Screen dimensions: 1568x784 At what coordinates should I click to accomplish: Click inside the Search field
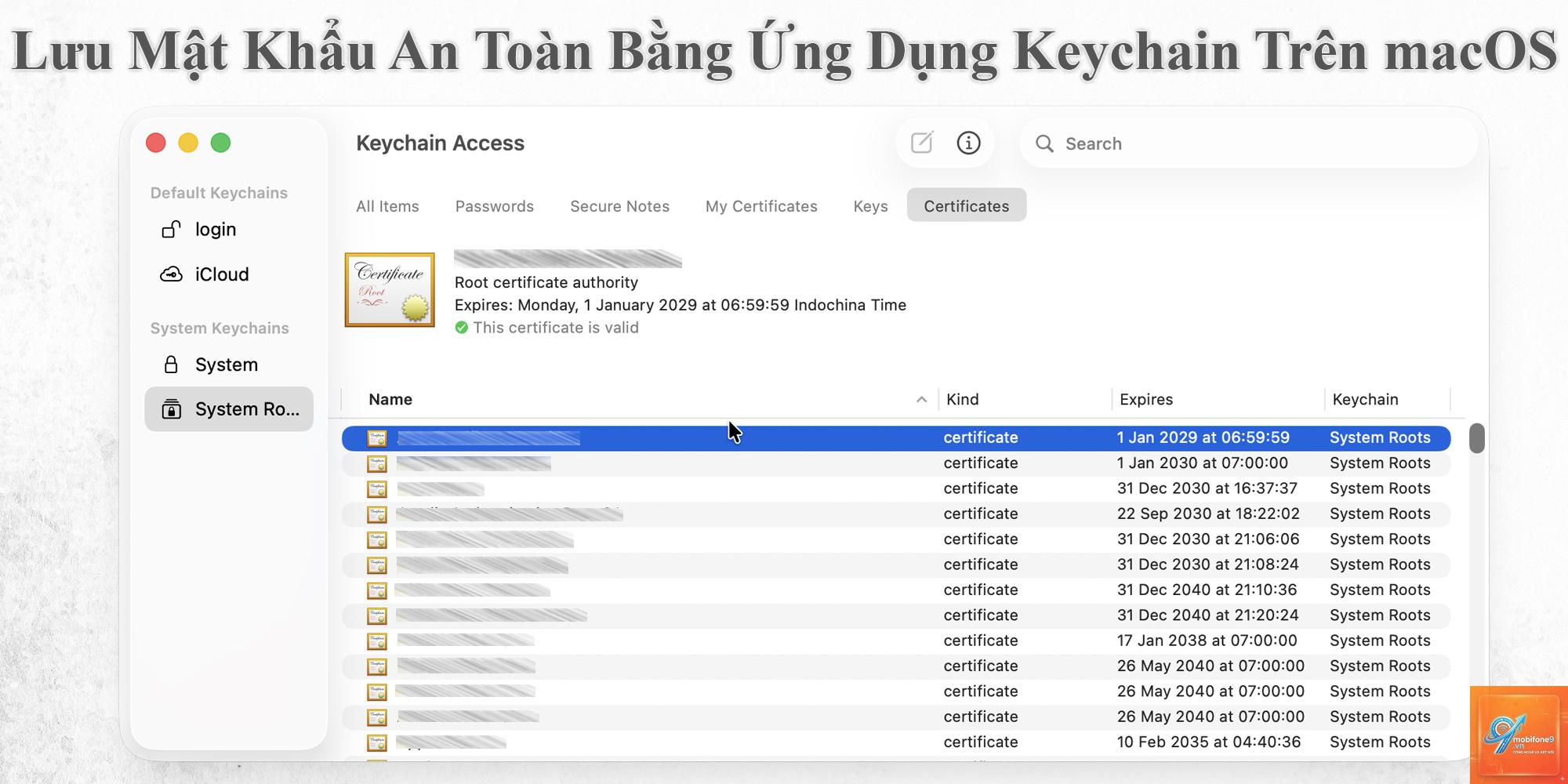[1249, 143]
